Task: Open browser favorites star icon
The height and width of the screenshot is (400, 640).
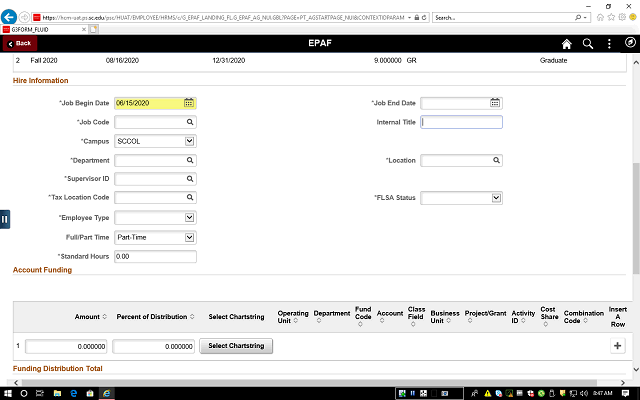Action: 611,17
